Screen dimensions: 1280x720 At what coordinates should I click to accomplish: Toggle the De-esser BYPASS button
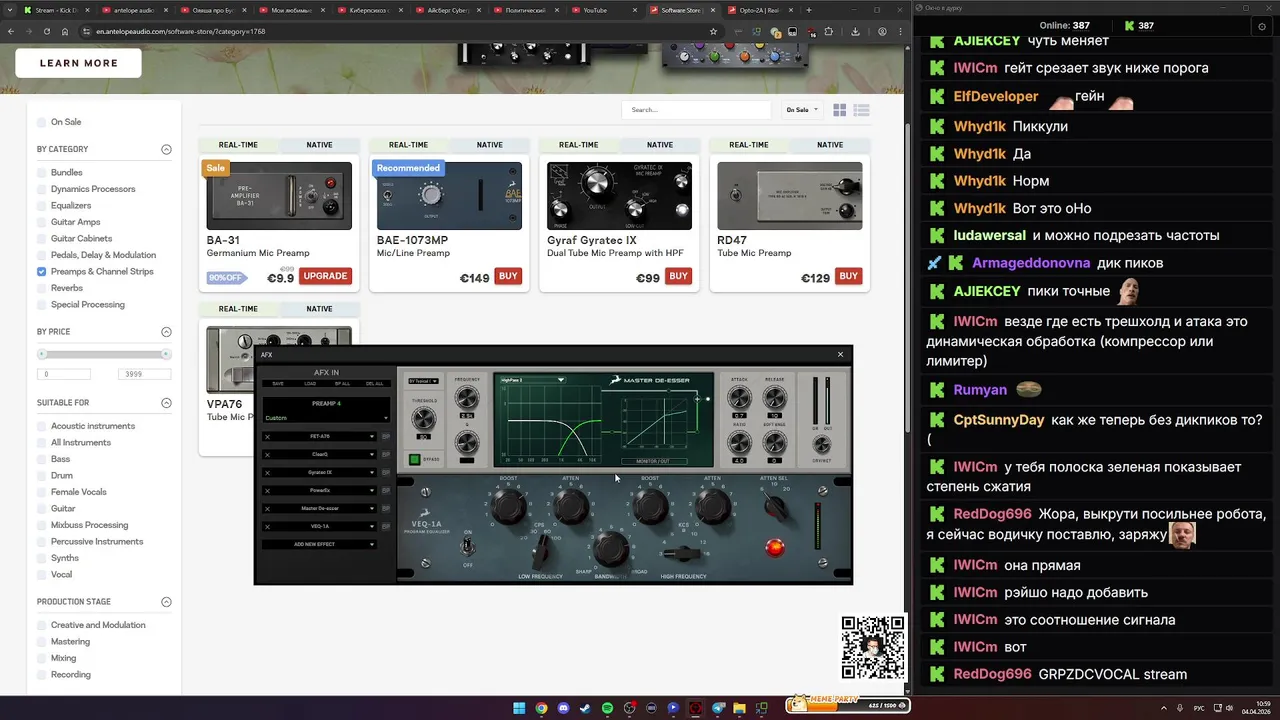tap(414, 460)
